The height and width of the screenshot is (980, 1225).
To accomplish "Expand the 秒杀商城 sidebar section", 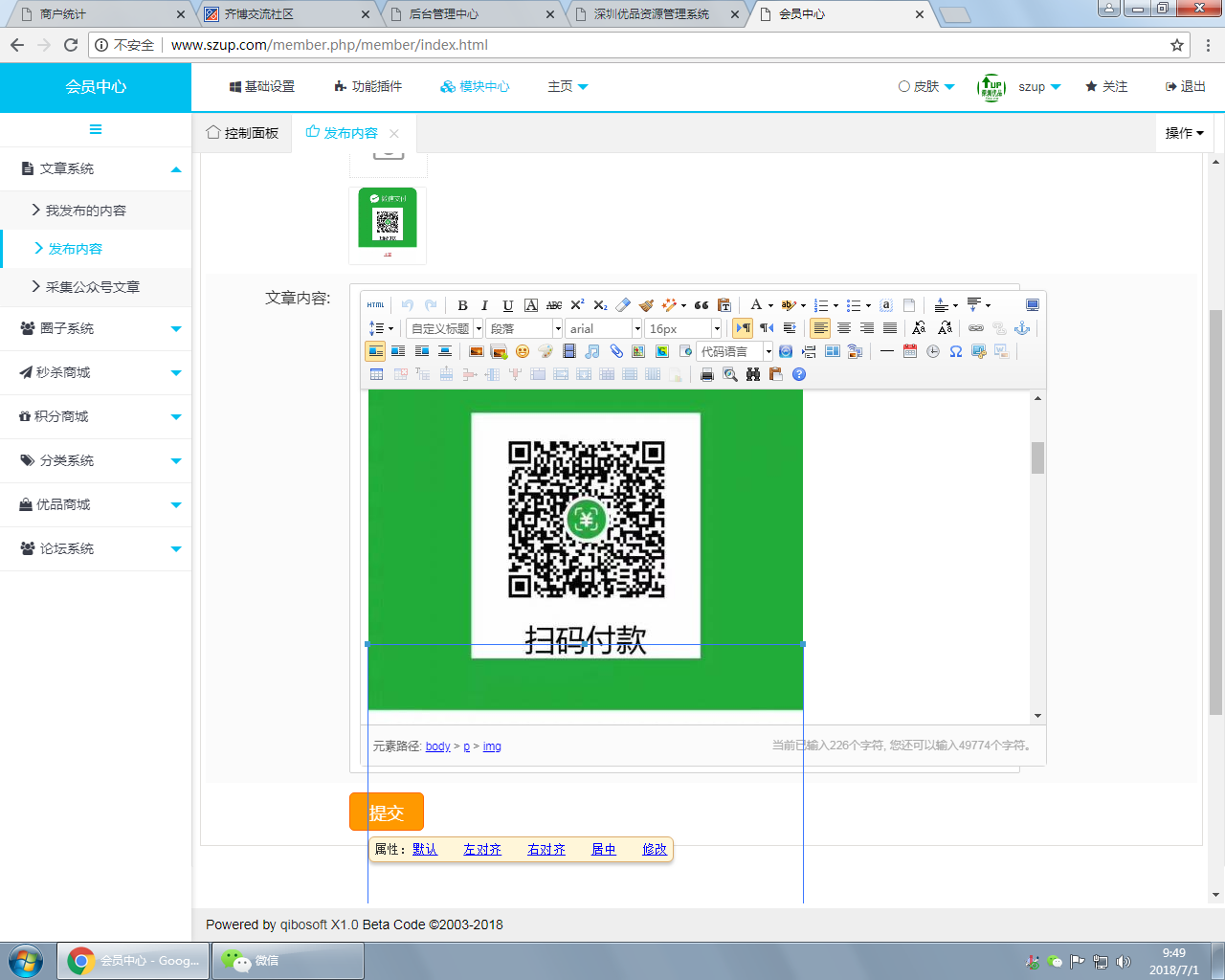I will tap(96, 372).
